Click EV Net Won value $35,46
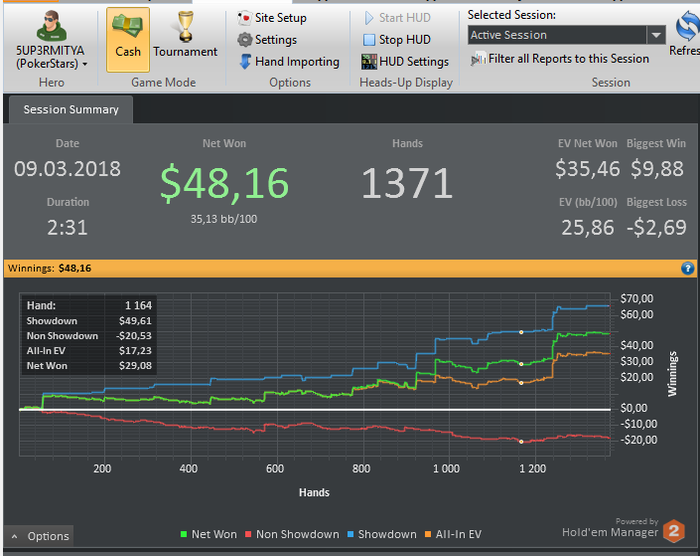The height and width of the screenshot is (556, 700). (588, 169)
